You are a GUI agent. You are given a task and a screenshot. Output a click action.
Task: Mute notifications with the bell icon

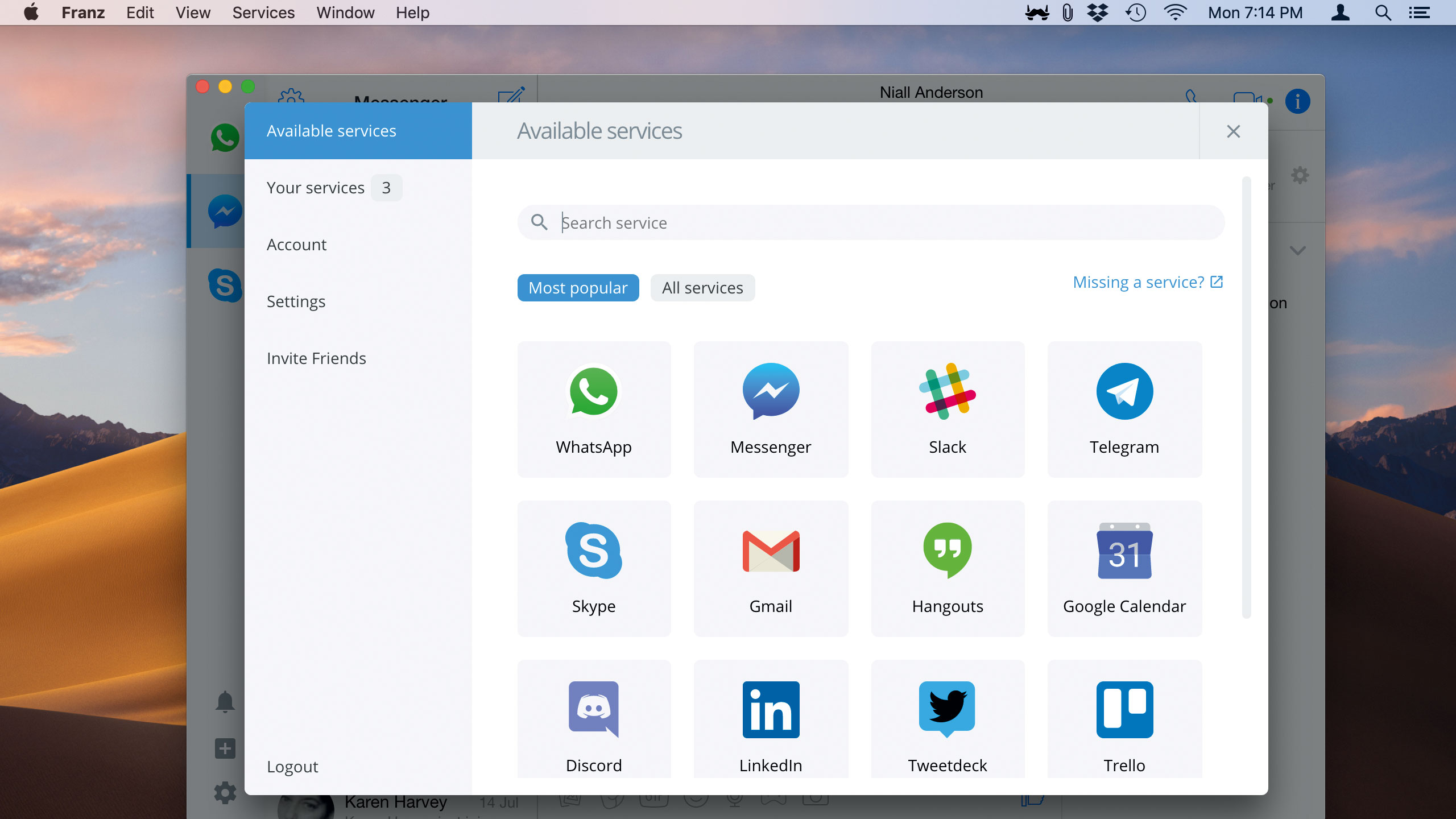tap(225, 702)
